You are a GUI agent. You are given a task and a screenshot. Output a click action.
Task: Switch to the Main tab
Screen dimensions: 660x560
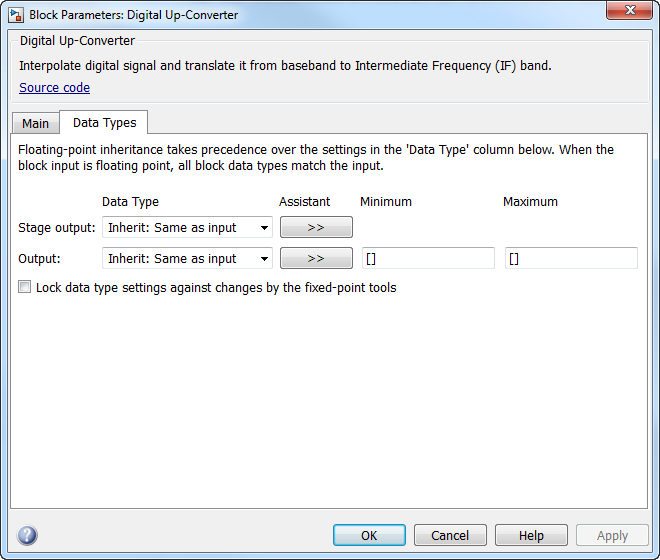tap(35, 123)
